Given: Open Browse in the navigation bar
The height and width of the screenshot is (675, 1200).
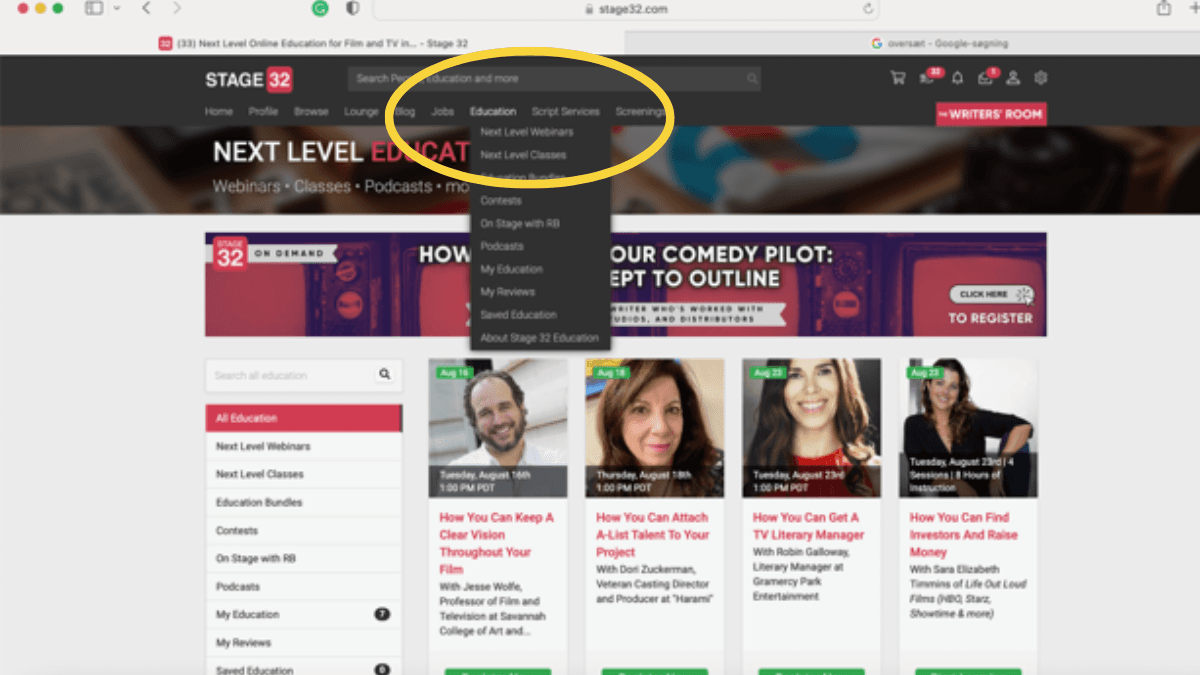Looking at the screenshot, I should tap(311, 112).
